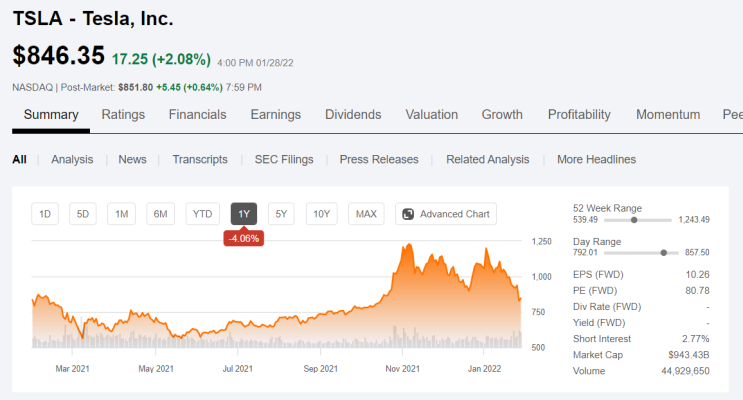Choose the 6M chart period

pos(160,214)
